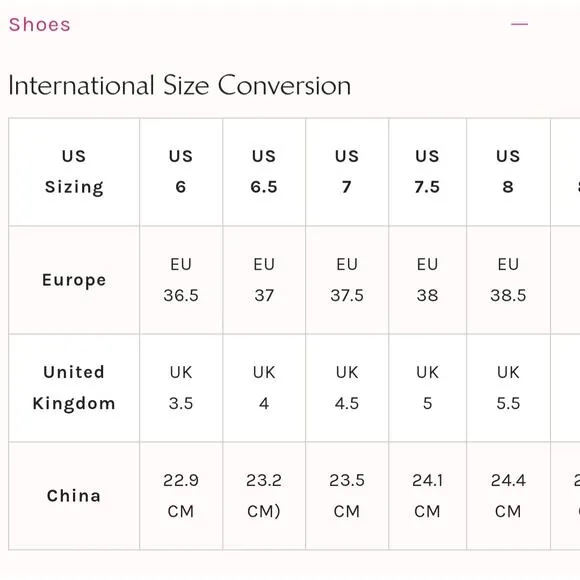Click the China row label
580x580 pixels.
tap(74, 496)
